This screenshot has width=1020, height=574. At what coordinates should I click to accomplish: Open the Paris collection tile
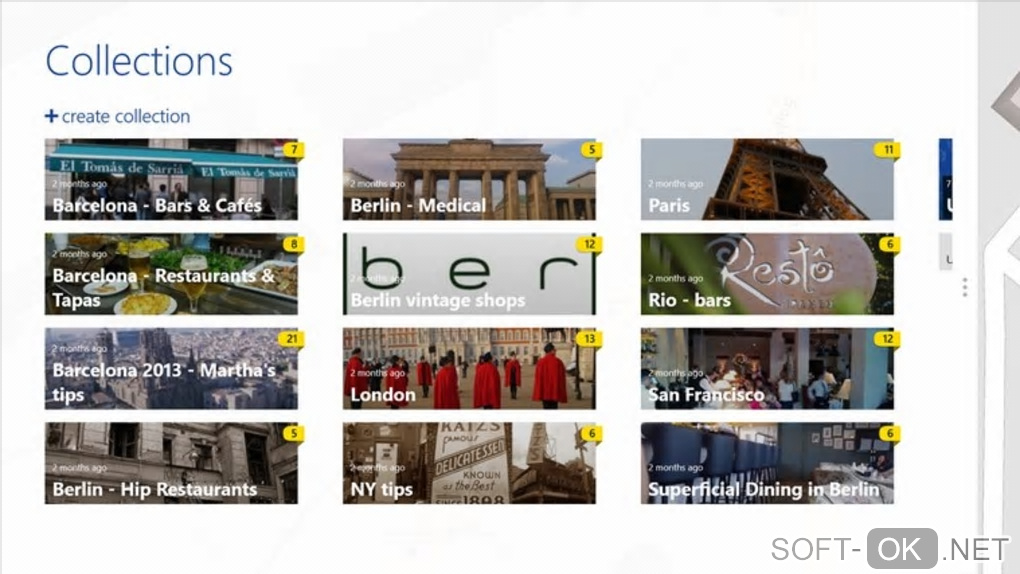767,179
